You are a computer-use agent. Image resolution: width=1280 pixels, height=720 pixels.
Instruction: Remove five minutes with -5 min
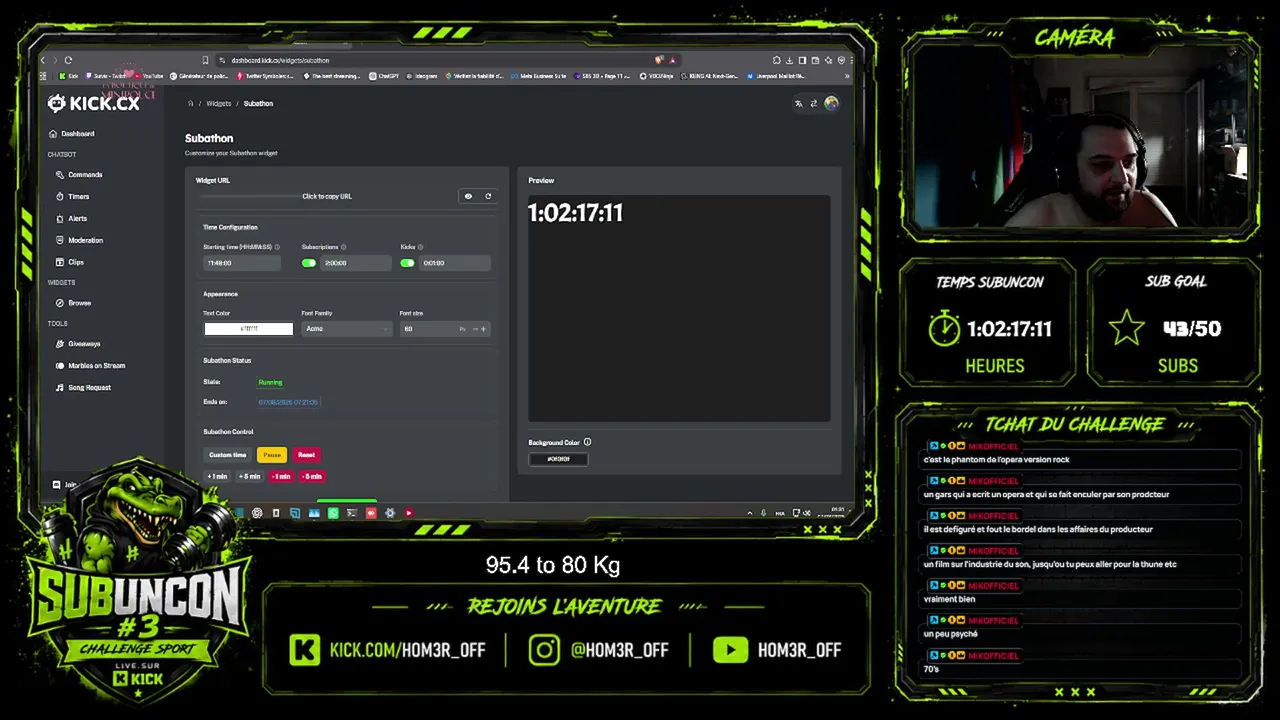tap(312, 477)
